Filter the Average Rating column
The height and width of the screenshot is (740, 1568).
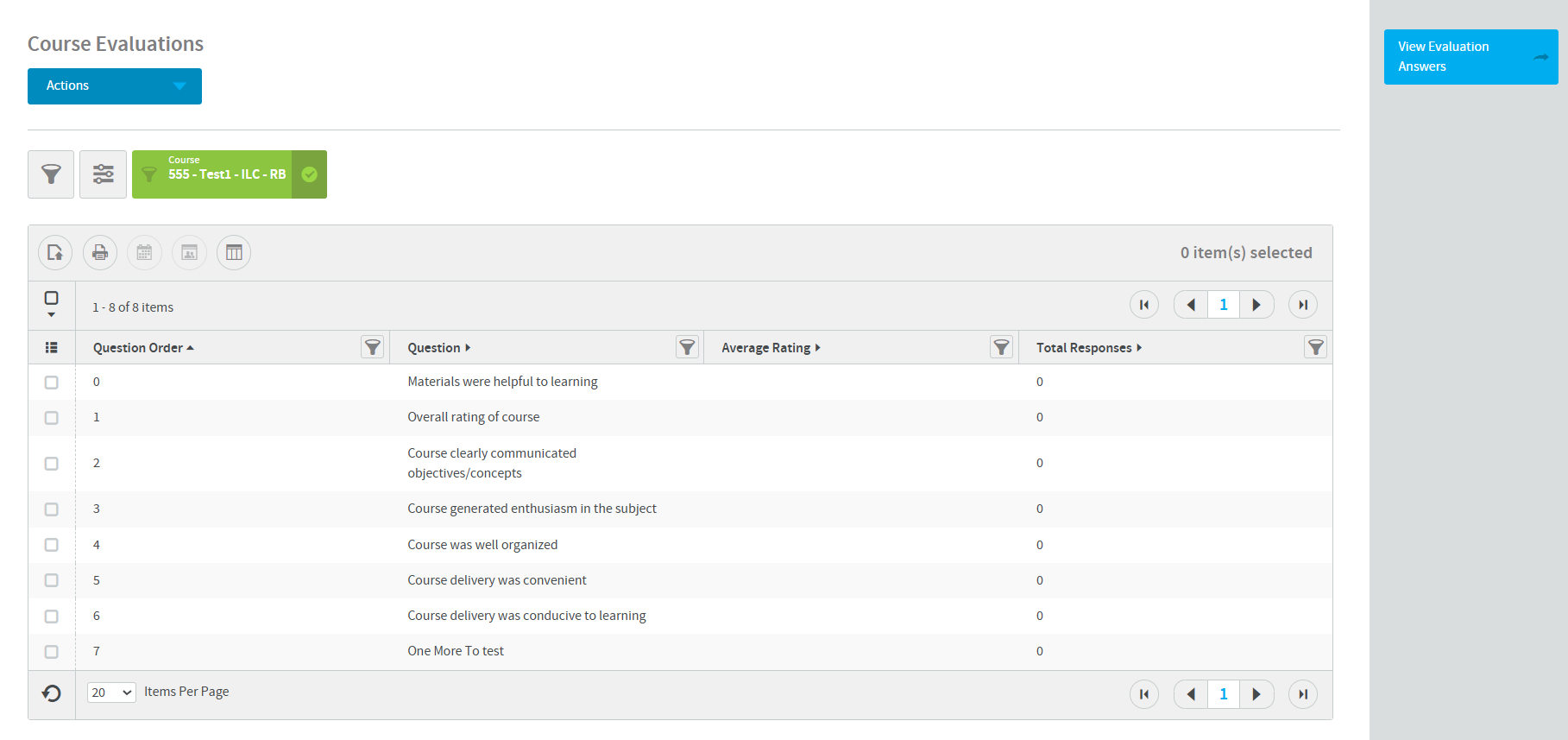(1001, 347)
